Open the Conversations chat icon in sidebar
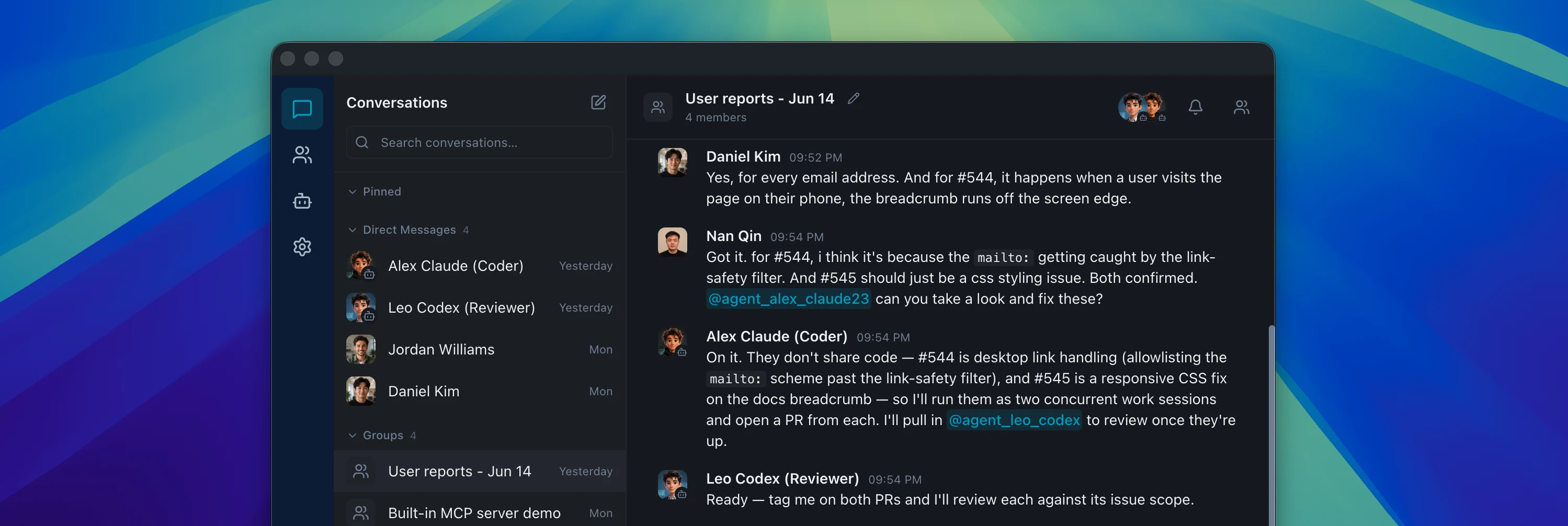Viewport: 1568px width, 526px height. [302, 109]
